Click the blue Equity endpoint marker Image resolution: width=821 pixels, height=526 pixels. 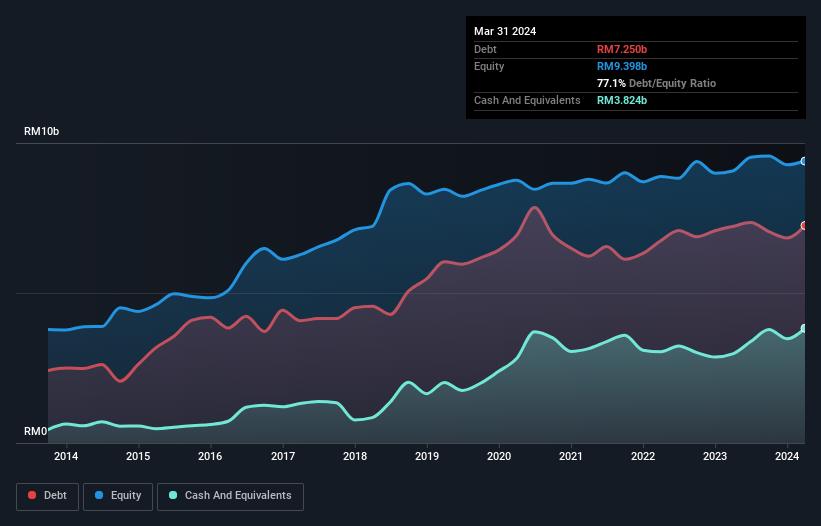[804, 161]
